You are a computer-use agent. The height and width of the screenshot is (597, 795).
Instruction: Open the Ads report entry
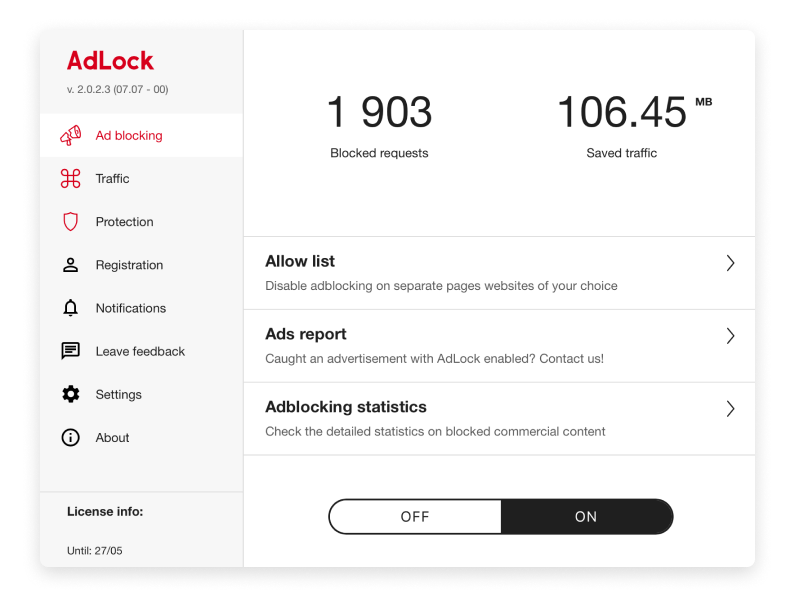pyautogui.click(x=306, y=334)
